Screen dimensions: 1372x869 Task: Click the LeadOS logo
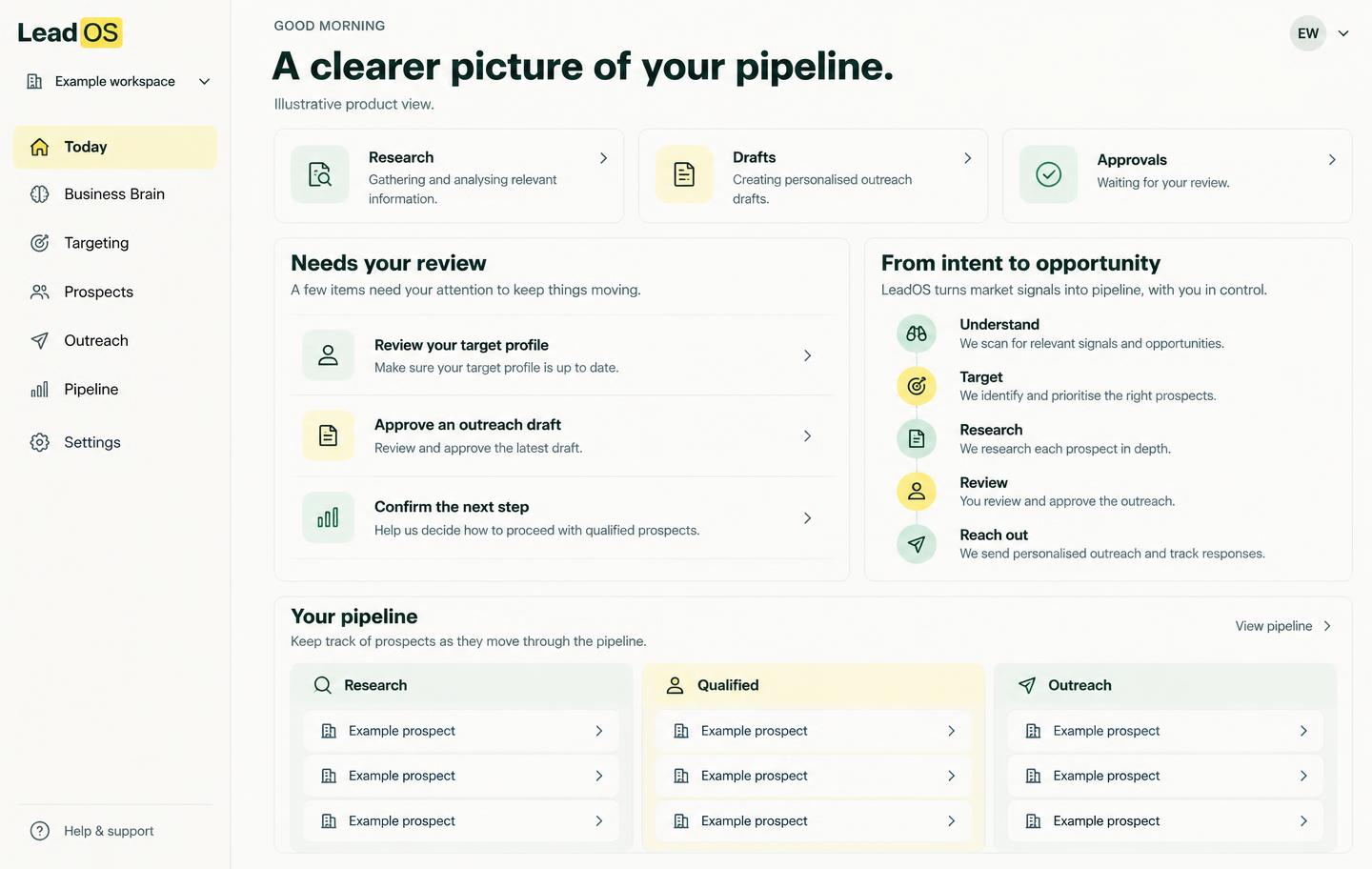pos(70,32)
